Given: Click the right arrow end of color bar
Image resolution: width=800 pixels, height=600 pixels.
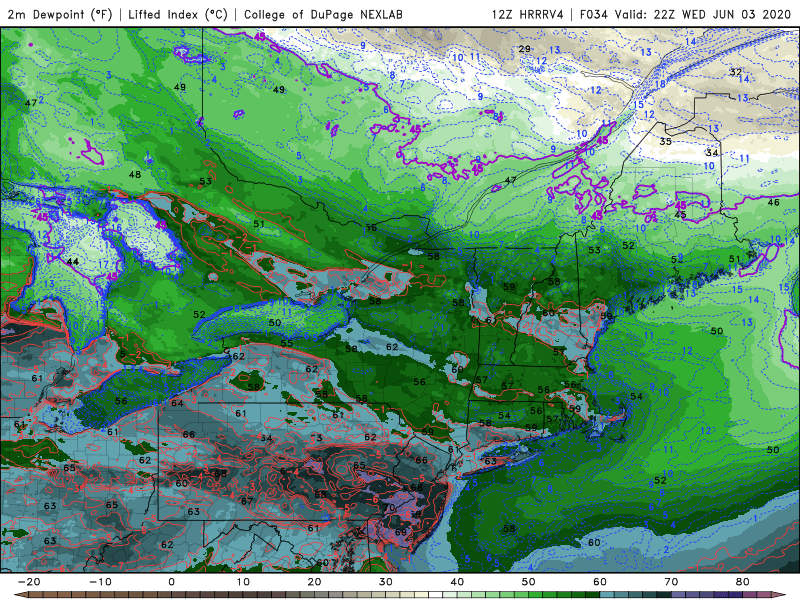Looking at the screenshot, I should point(780,595).
